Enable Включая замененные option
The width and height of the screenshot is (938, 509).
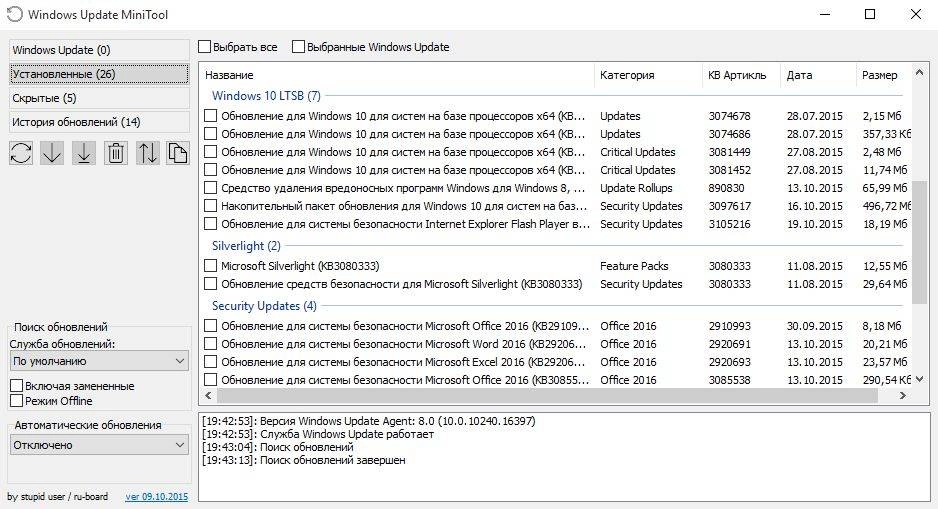tap(17, 386)
